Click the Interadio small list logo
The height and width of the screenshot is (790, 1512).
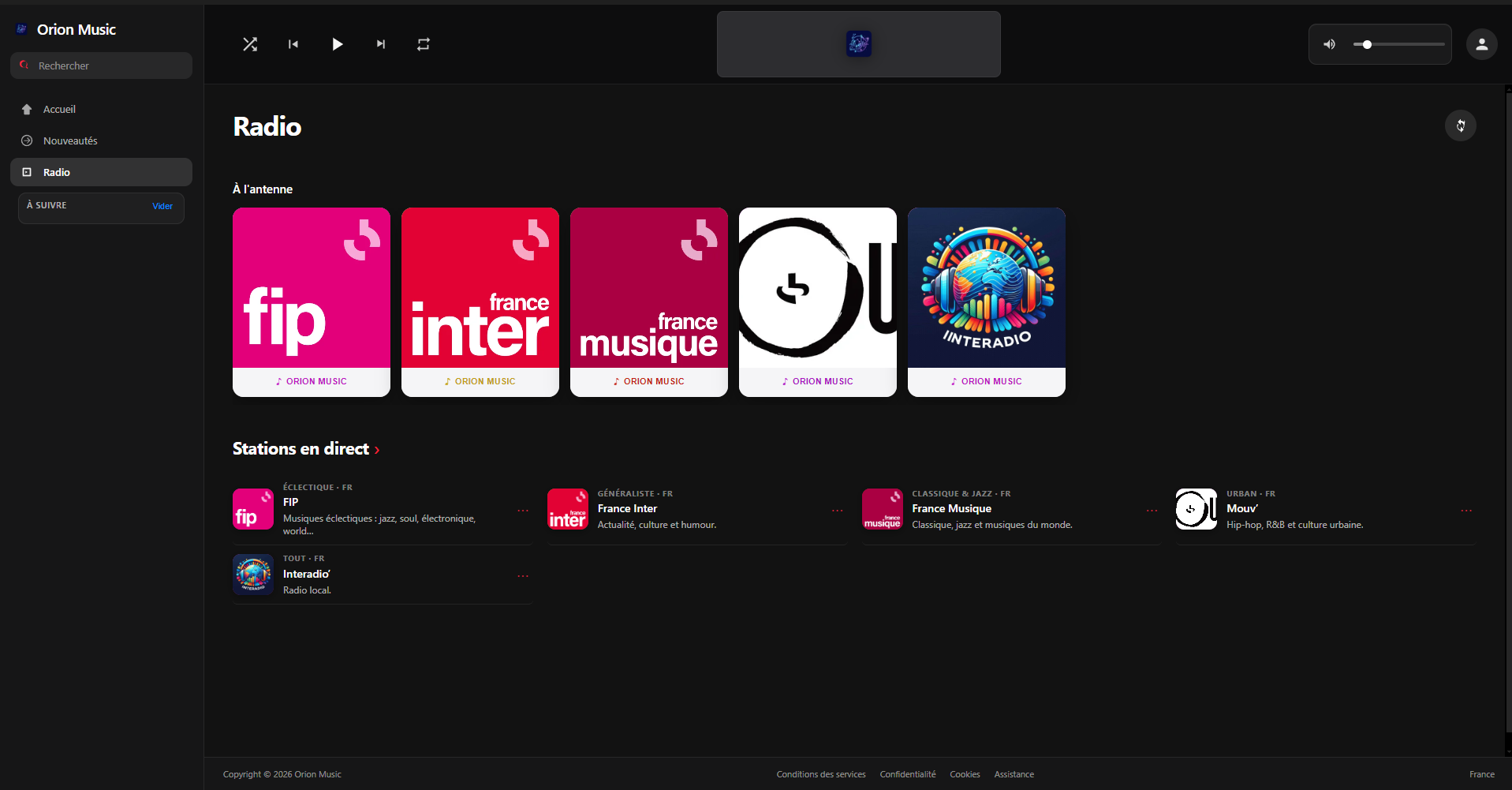(253, 574)
